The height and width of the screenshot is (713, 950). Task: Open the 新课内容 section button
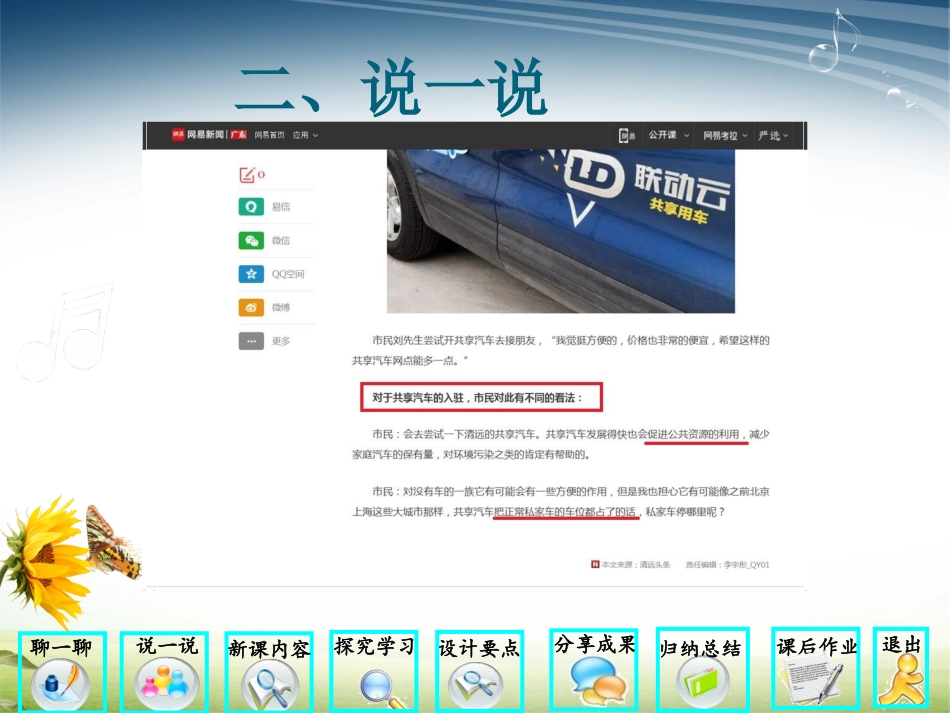coord(269,671)
